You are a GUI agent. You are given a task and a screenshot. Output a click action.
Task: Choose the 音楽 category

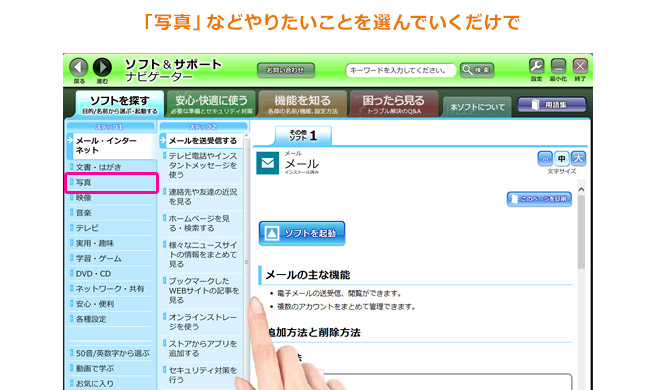[112, 213]
